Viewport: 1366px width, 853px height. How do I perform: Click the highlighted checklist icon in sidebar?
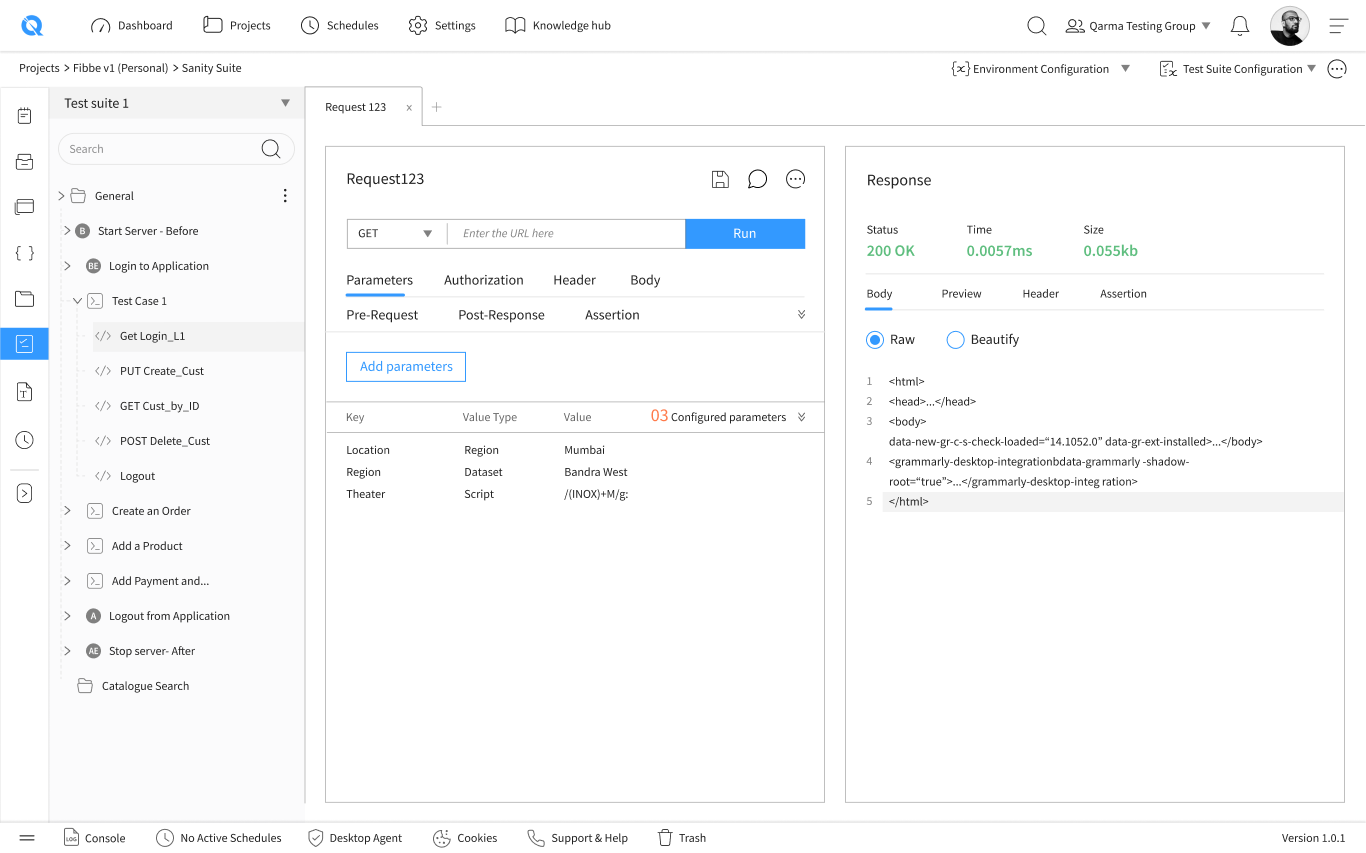(x=24, y=344)
